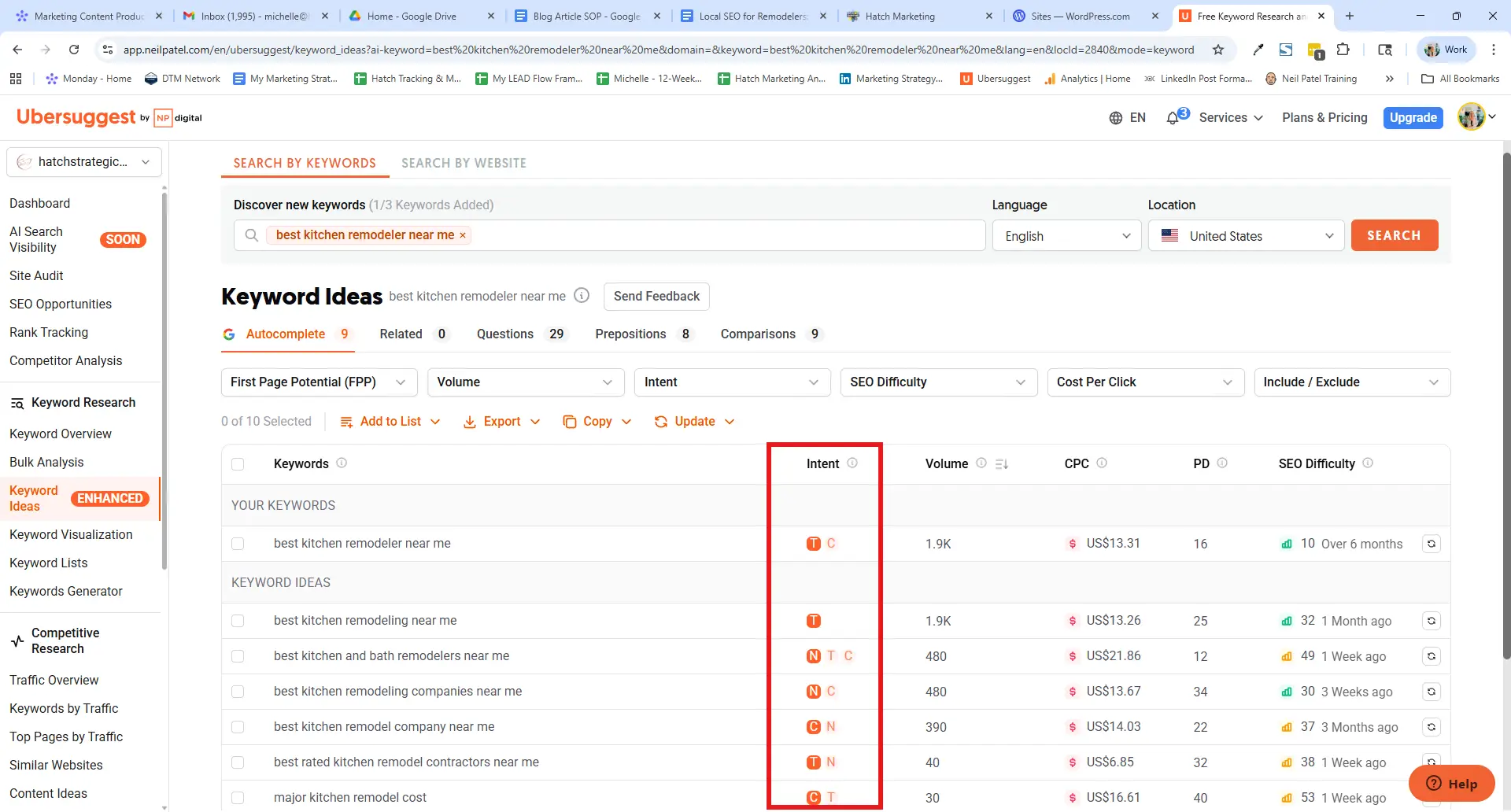Select the 'major kitchen remodel cost' checkbox
This screenshot has width=1511, height=812.
point(238,798)
